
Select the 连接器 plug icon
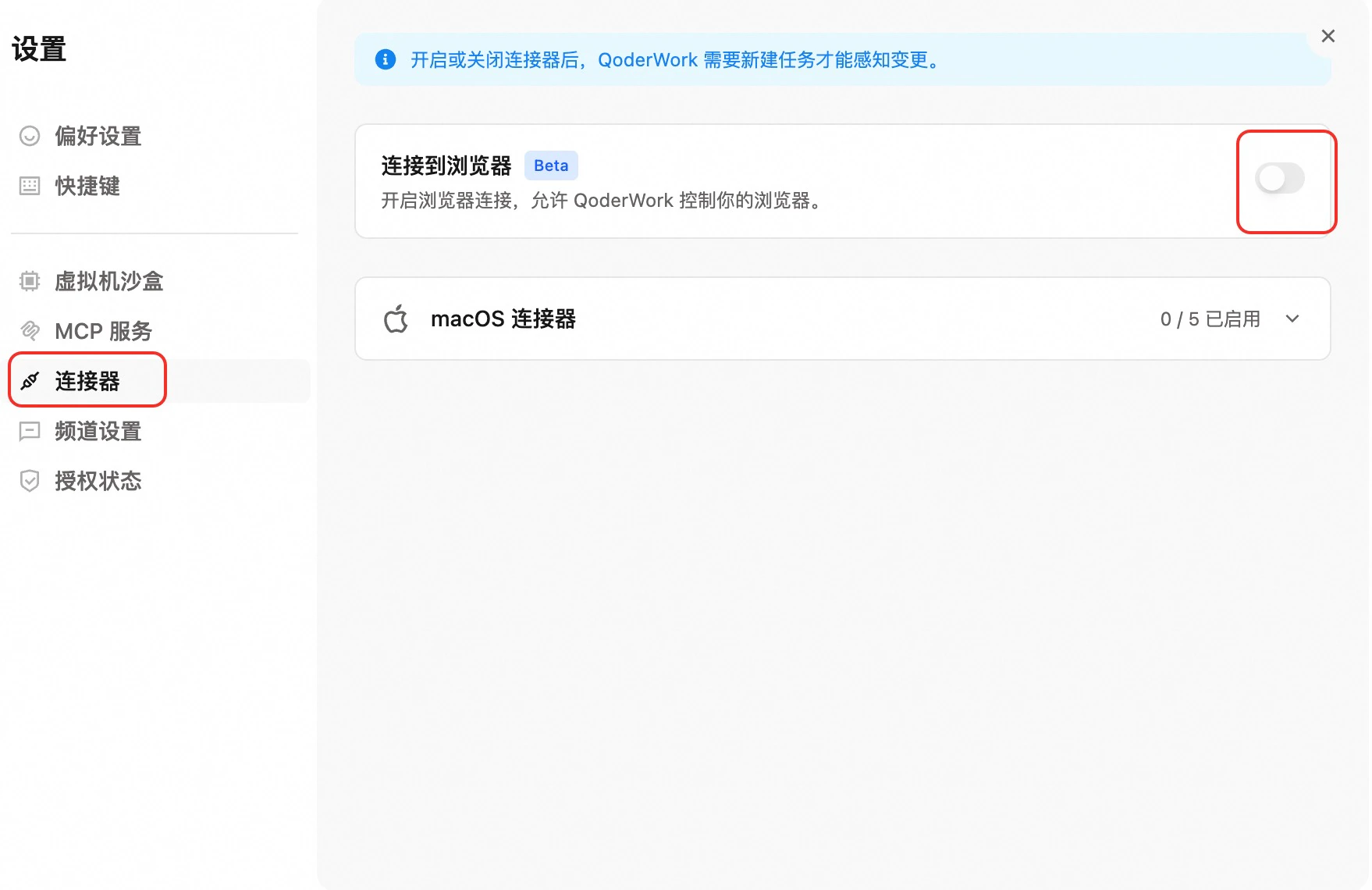point(29,381)
